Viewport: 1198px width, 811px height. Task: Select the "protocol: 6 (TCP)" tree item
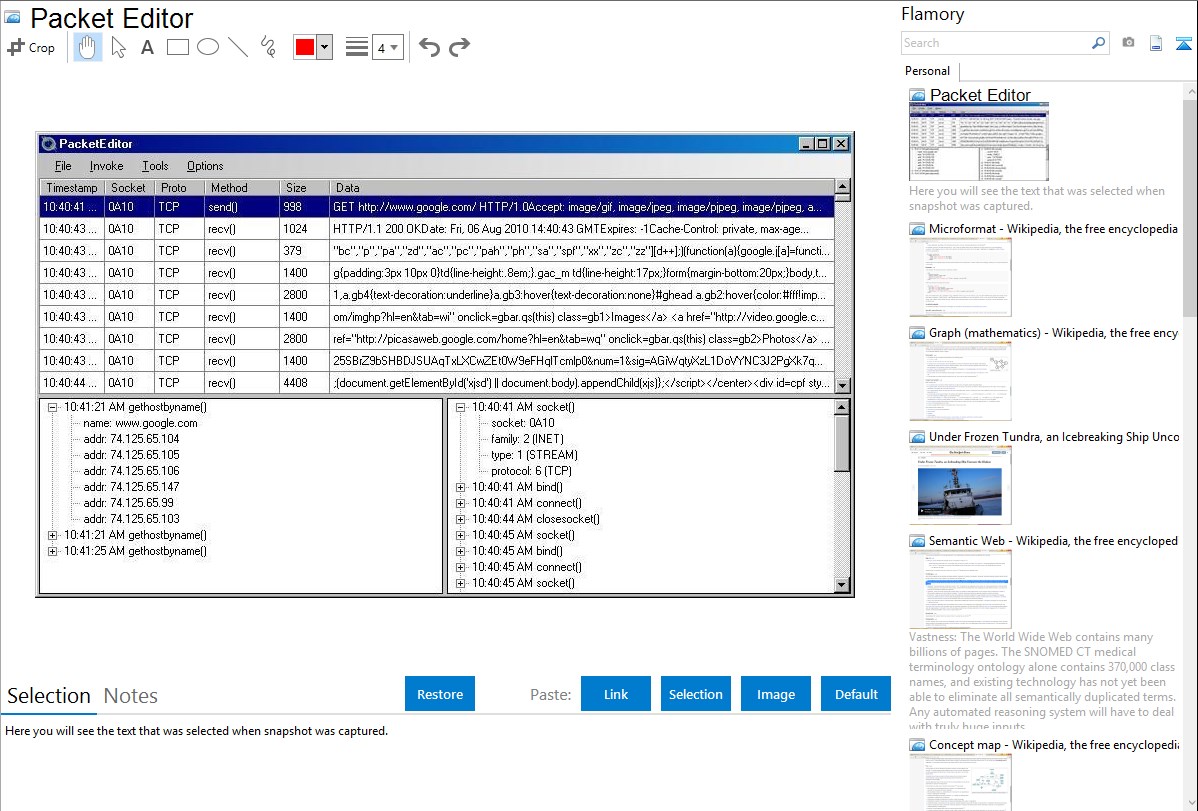tap(531, 471)
